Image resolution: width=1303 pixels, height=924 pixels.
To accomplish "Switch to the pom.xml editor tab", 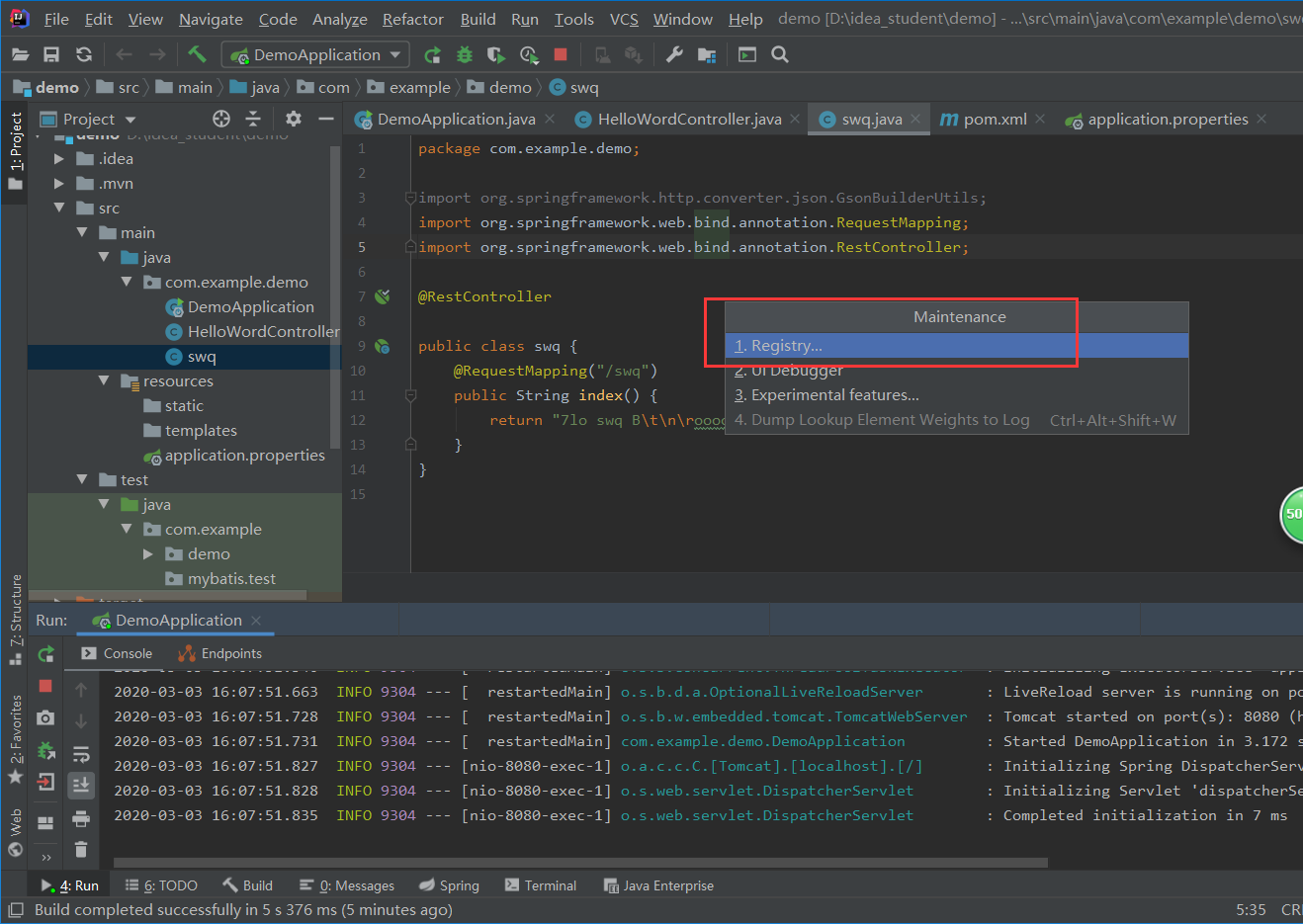I will point(994,120).
